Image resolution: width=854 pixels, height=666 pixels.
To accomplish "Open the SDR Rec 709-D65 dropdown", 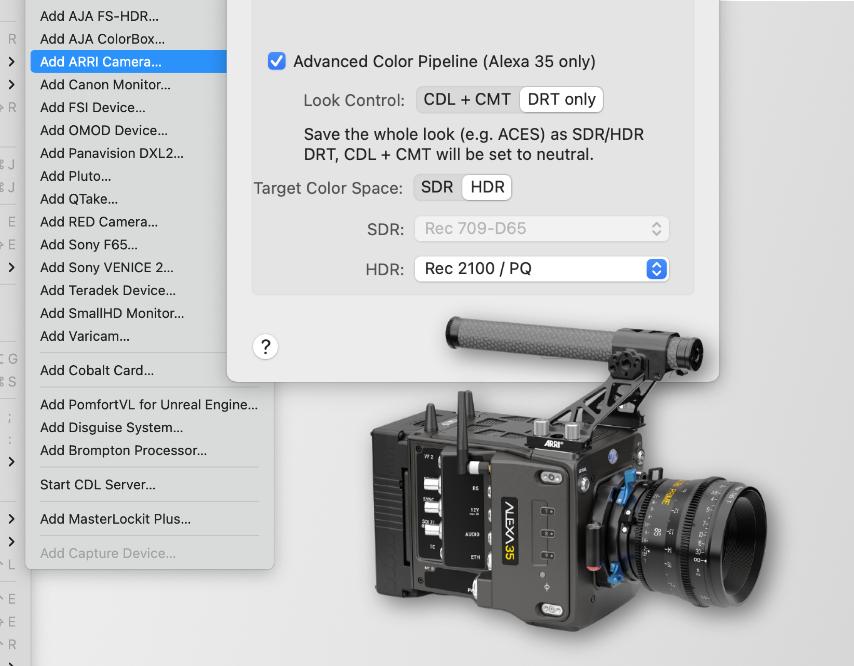I will tap(541, 229).
